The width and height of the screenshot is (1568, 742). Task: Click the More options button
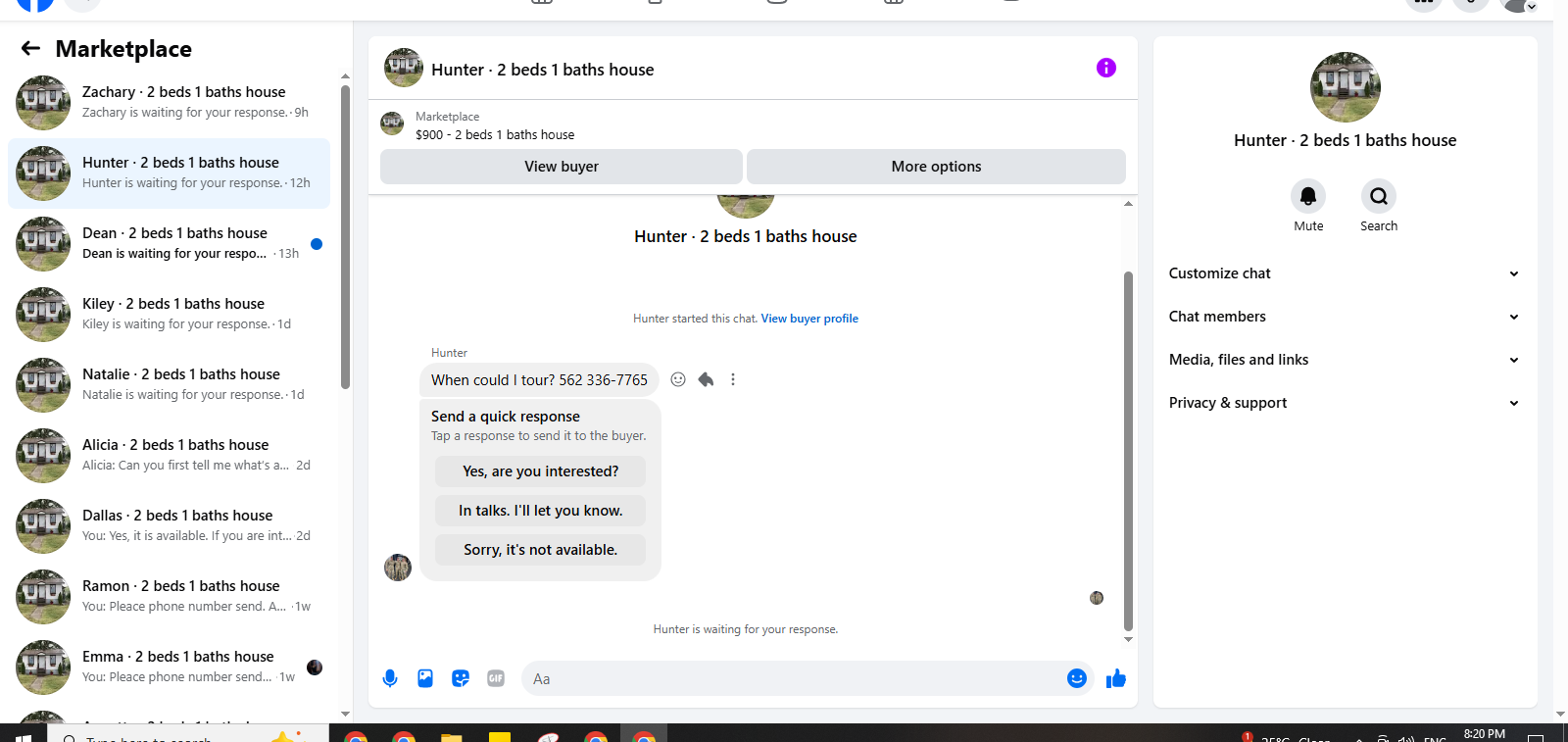(936, 167)
